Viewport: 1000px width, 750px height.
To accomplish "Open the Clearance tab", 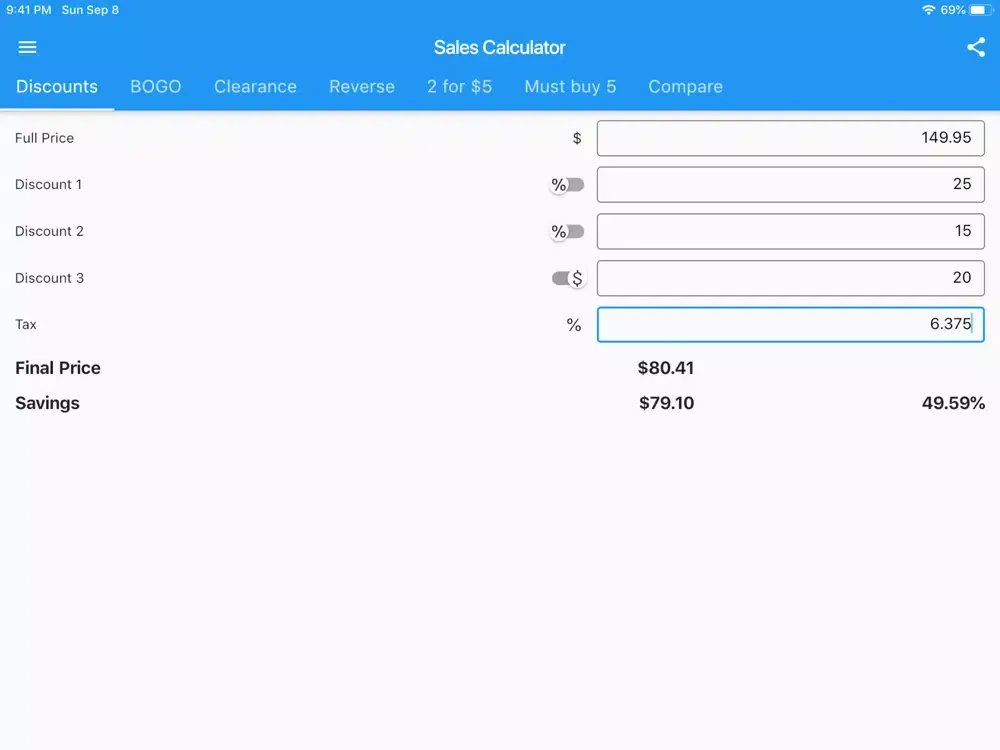I will (x=255, y=87).
